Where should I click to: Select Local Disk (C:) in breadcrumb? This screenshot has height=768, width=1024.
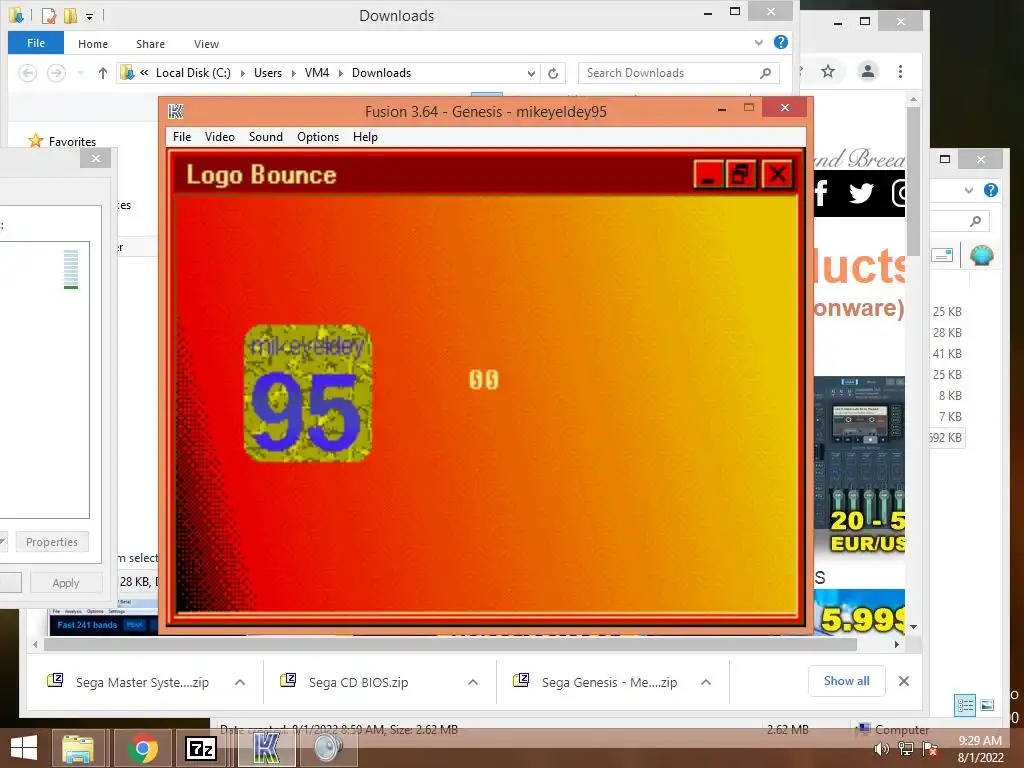[193, 72]
